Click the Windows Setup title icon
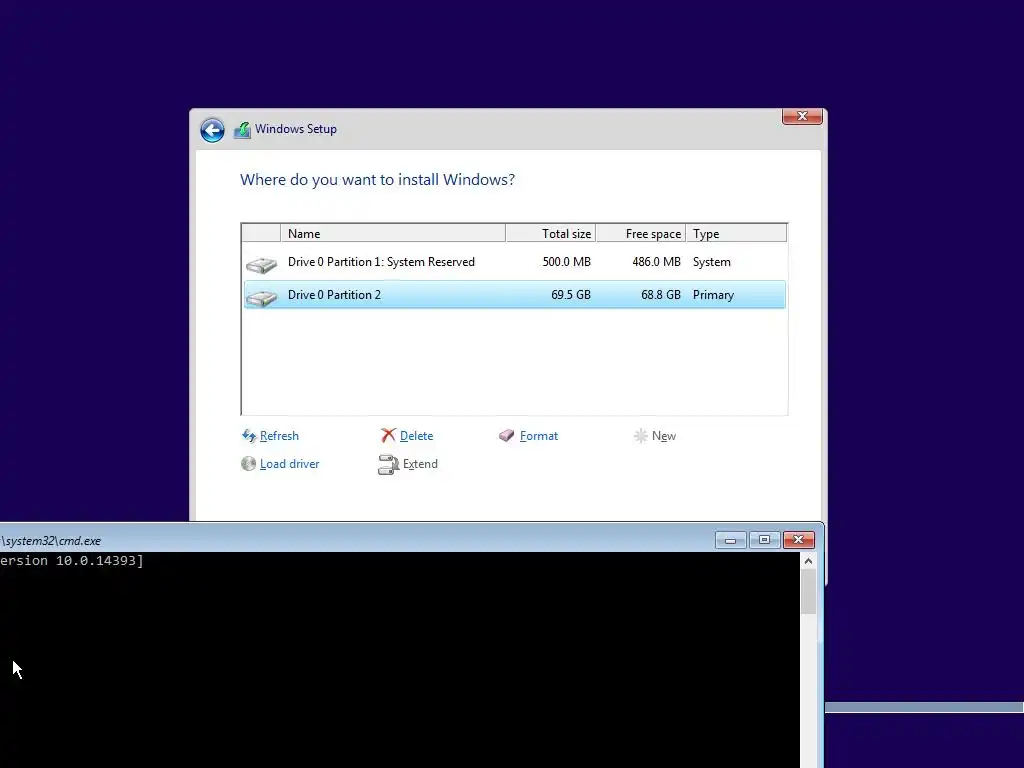 point(242,130)
